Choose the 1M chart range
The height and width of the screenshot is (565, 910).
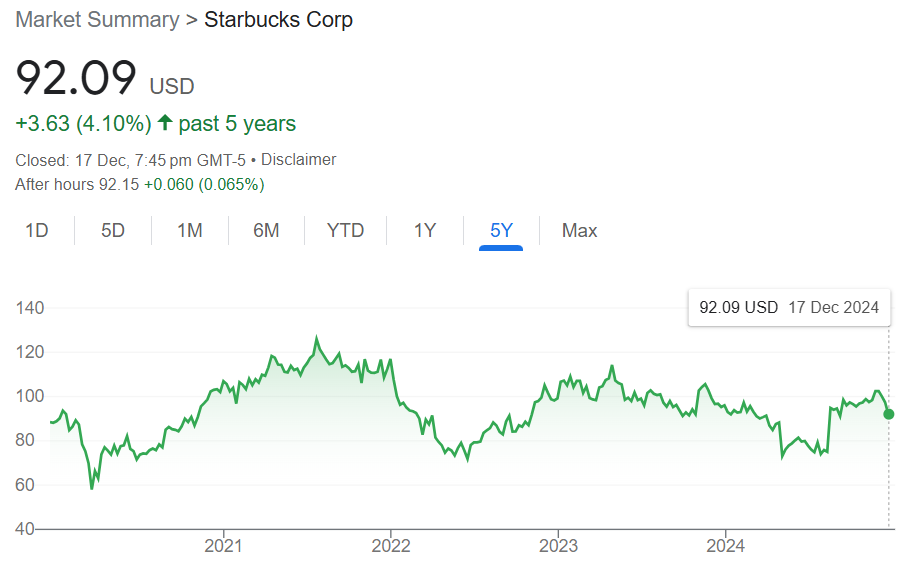[x=190, y=231]
